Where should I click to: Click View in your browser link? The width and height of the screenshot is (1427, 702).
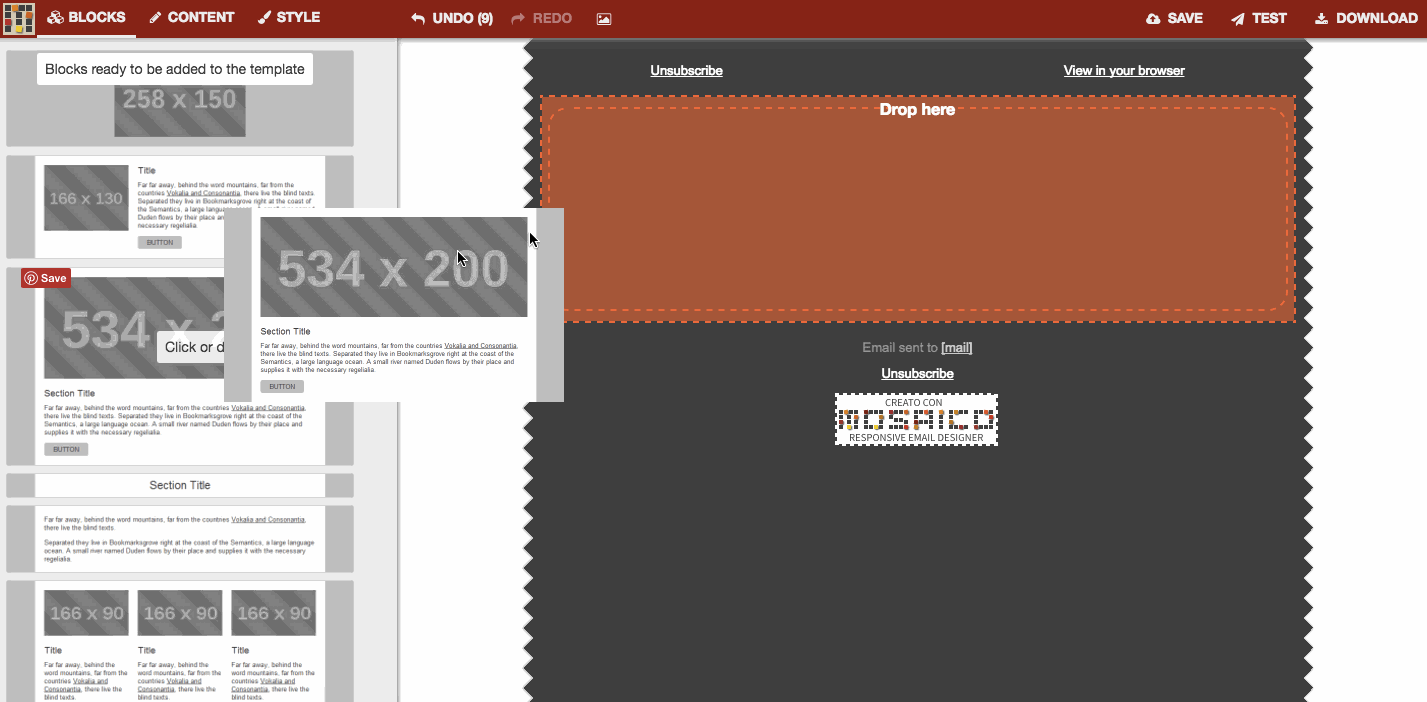[x=1124, y=71]
